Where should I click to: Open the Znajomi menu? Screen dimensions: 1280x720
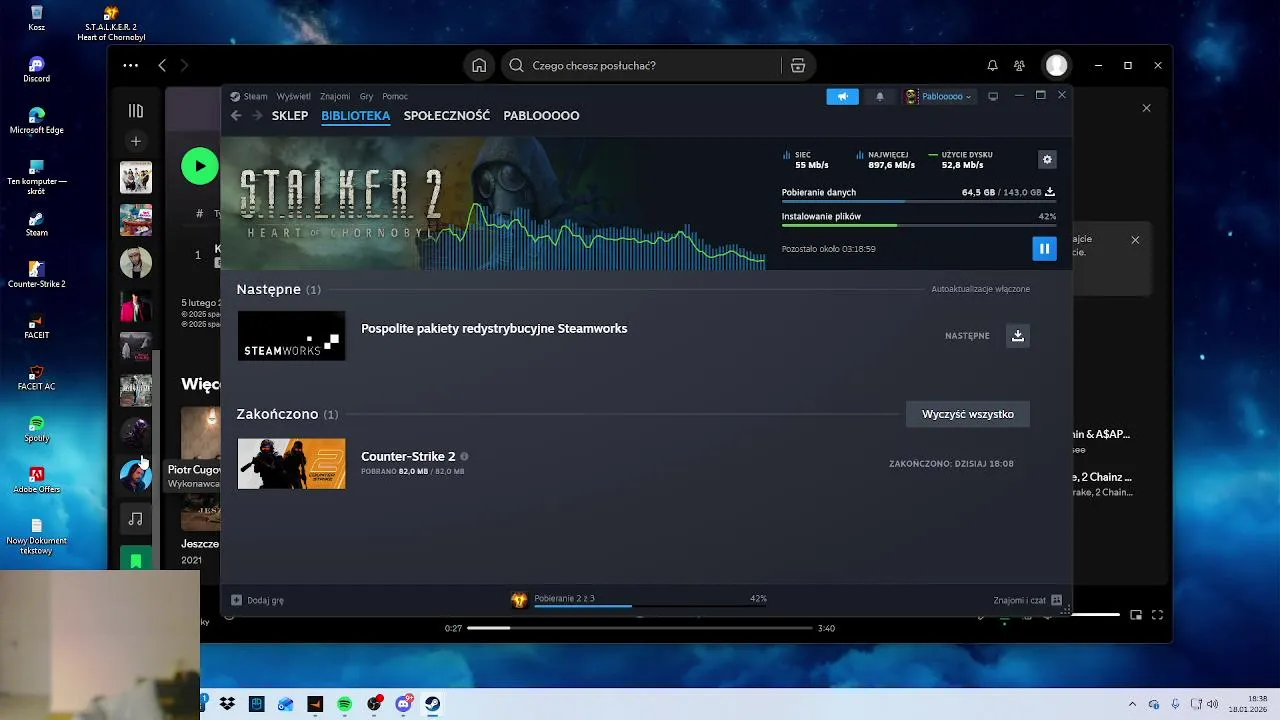[335, 96]
